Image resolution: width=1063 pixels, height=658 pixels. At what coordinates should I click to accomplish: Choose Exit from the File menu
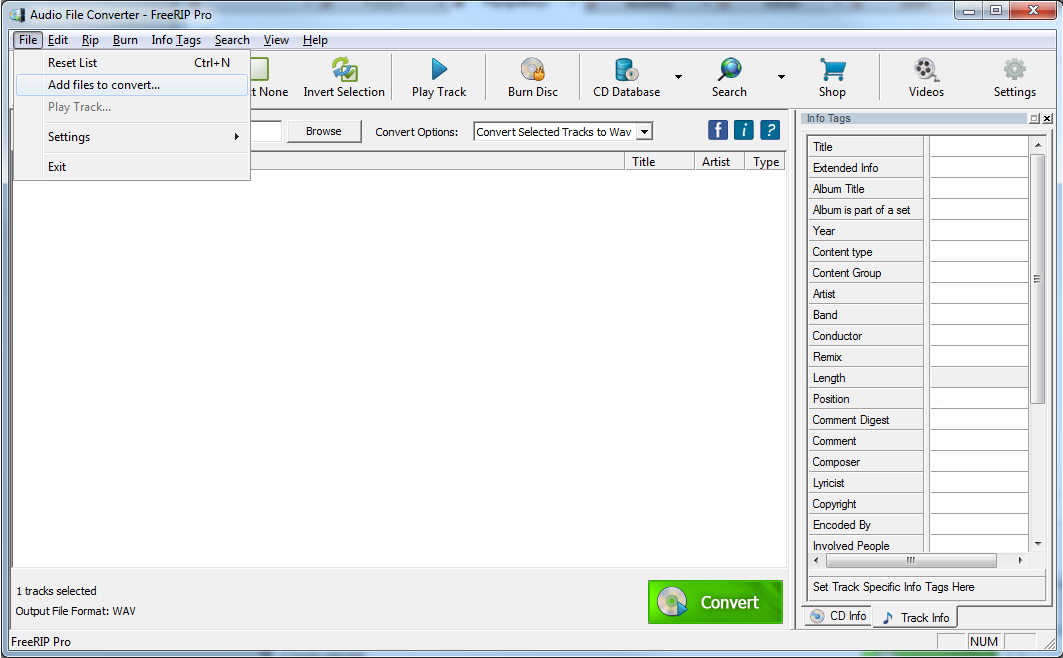point(132,167)
